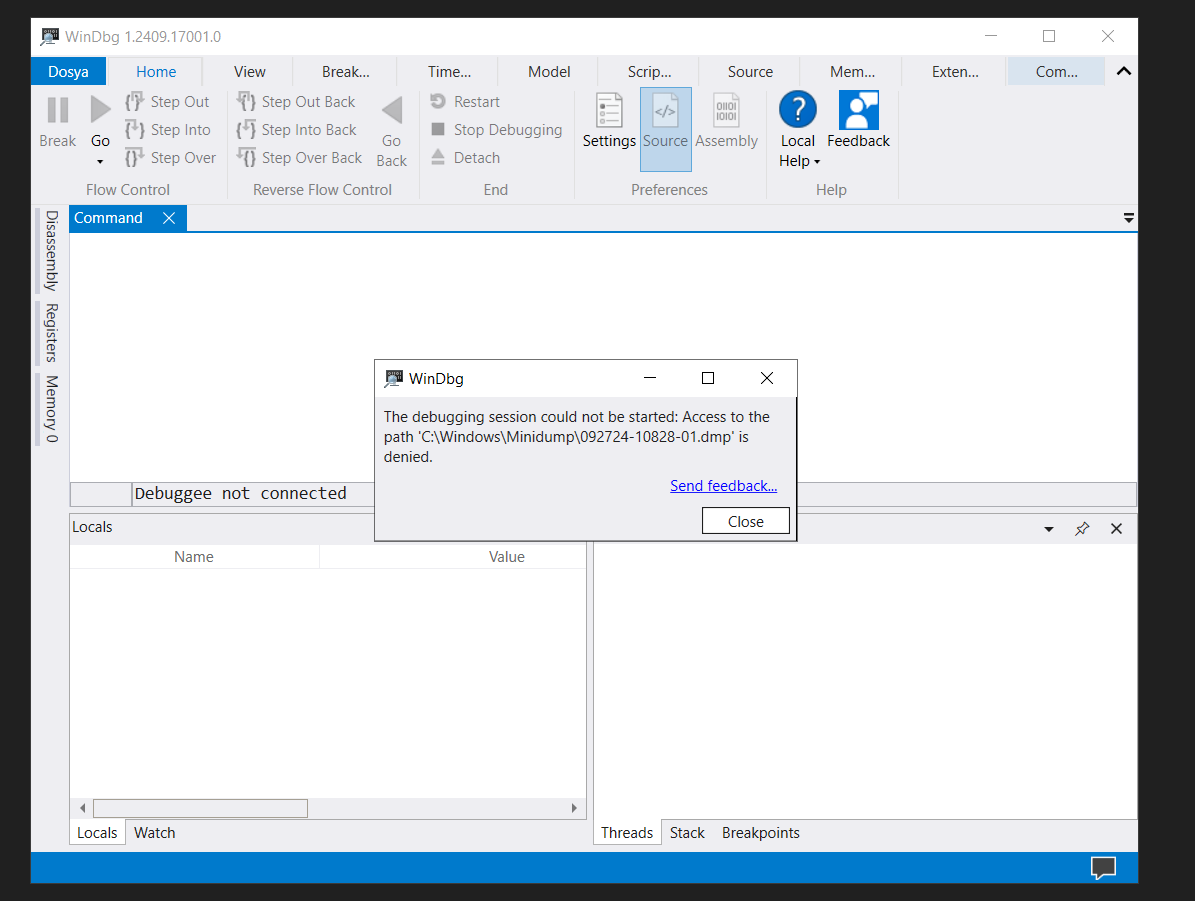Screen dimensions: 1195x901
Task: Click Step Over in Flow Control
Action: coord(171,158)
